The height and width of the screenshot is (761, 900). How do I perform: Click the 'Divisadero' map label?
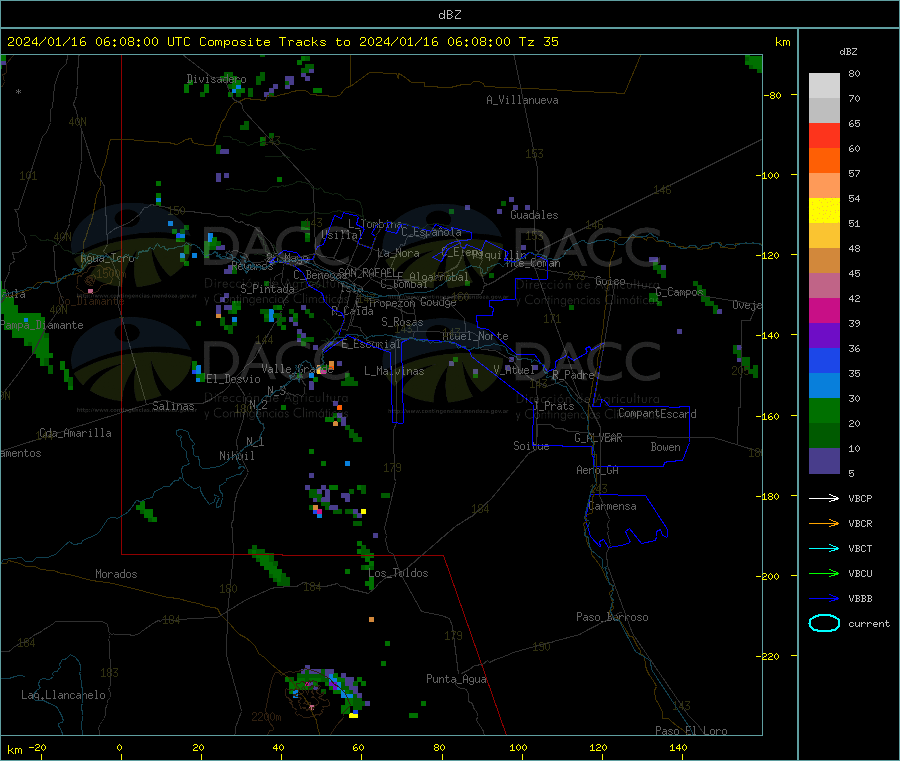216,79
